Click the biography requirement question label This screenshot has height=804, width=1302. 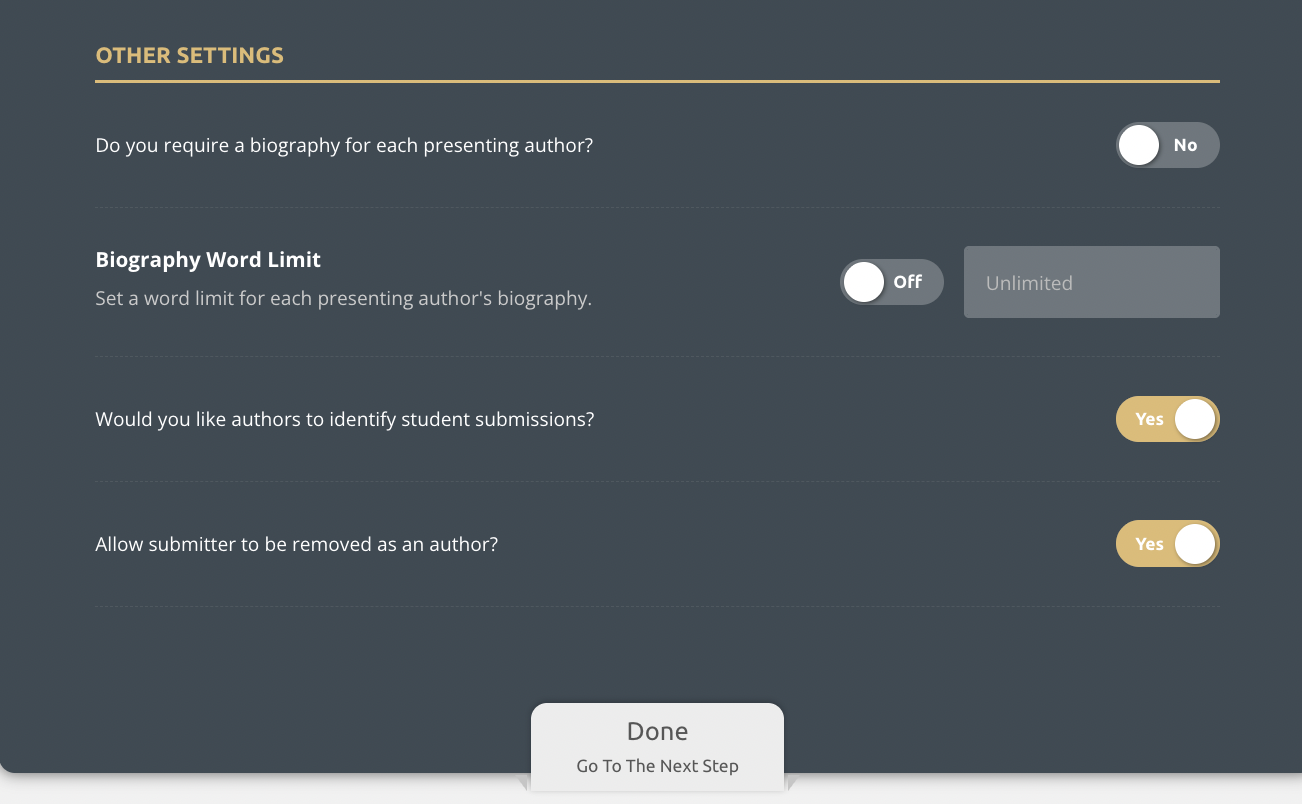click(x=344, y=145)
